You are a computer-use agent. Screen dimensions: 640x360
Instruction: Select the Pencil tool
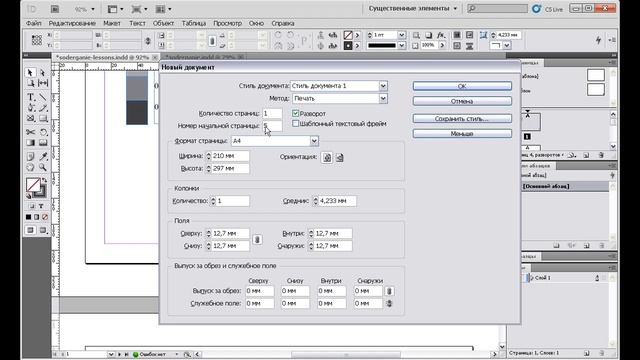click(x=43, y=108)
